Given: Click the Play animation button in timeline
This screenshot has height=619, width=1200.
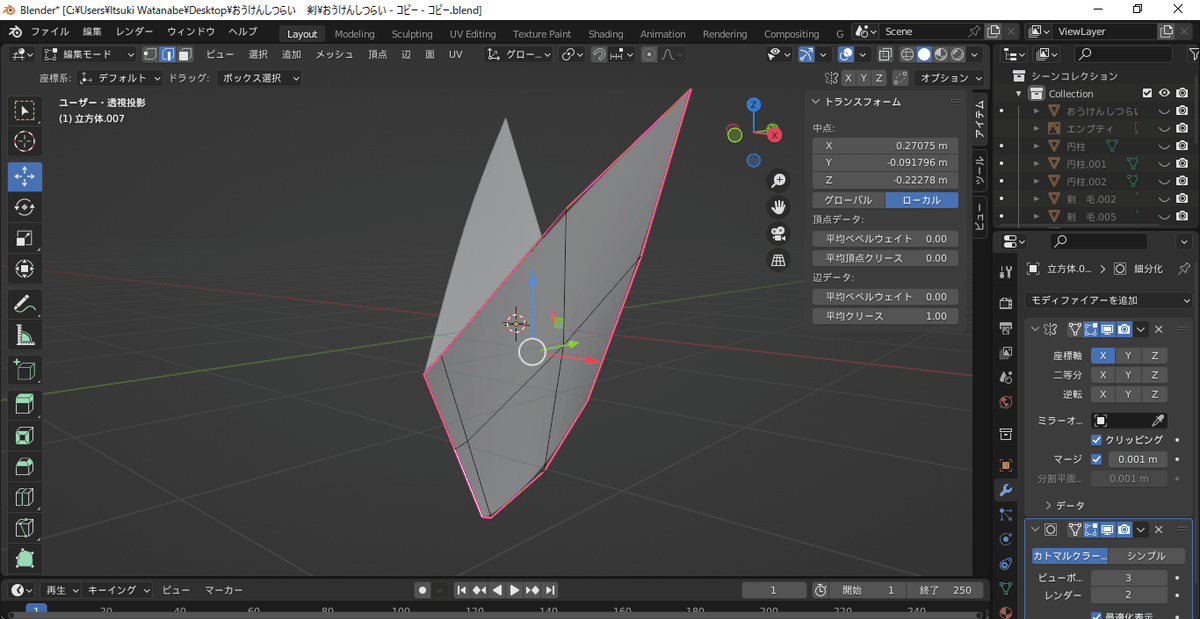Looking at the screenshot, I should coord(515,590).
